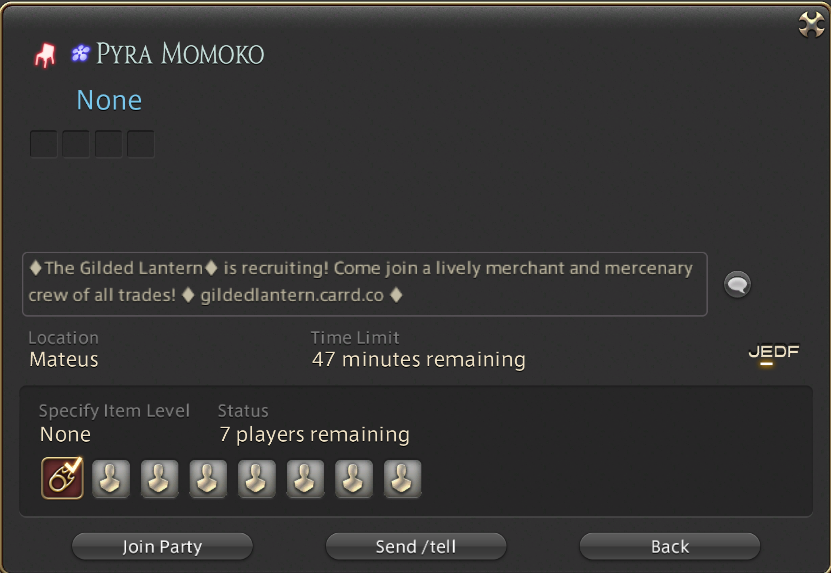
Task: Click the red chair category icon
Action: click(45, 55)
